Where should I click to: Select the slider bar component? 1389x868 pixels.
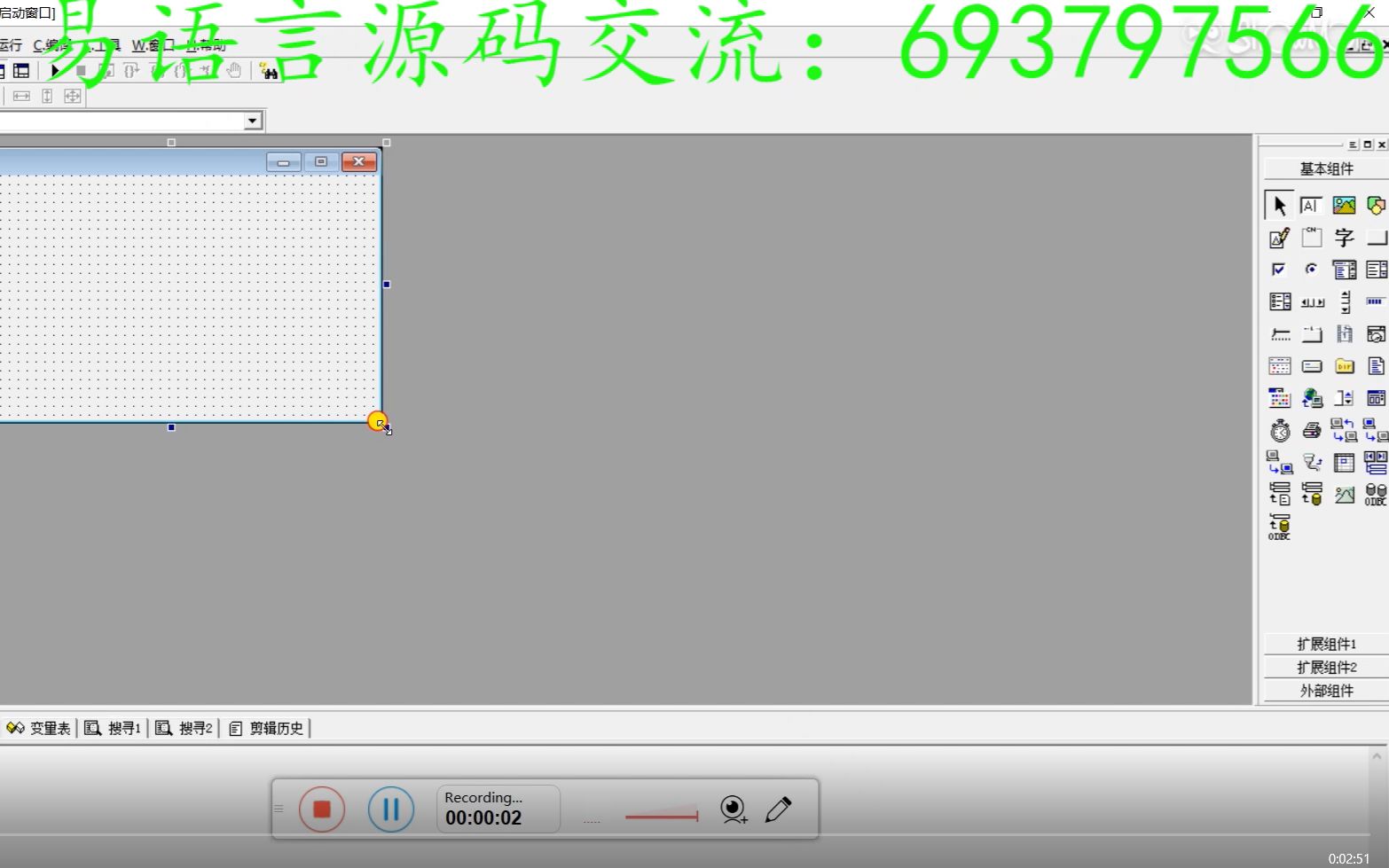click(x=1279, y=334)
